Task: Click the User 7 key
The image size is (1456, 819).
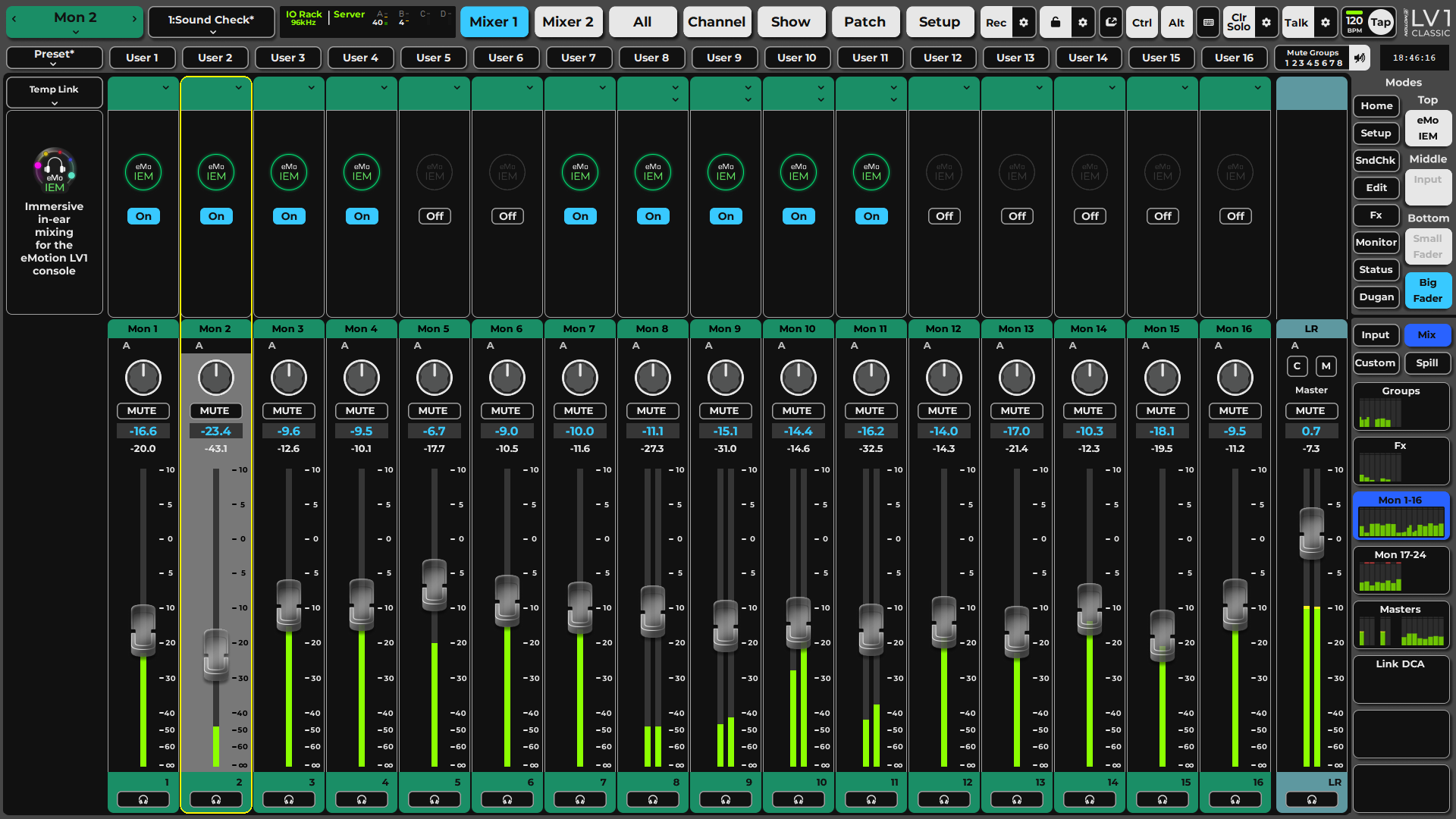Action: [579, 58]
